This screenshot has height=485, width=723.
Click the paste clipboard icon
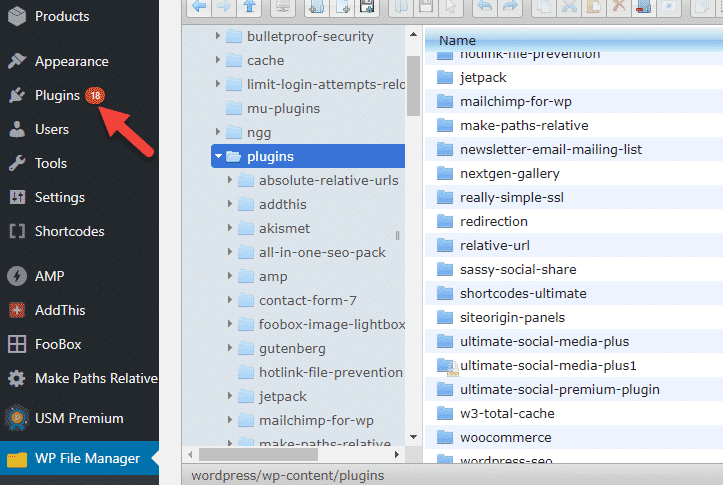click(x=594, y=6)
